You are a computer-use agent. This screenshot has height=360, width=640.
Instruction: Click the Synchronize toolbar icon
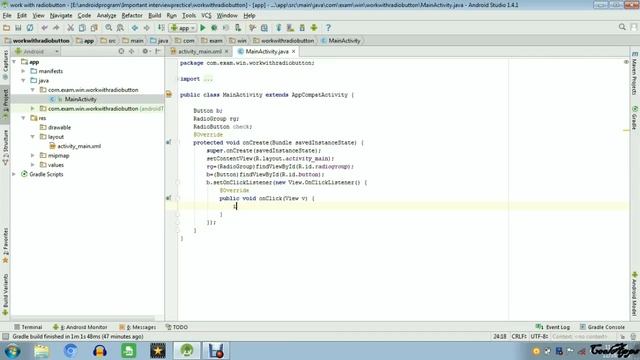30,28
